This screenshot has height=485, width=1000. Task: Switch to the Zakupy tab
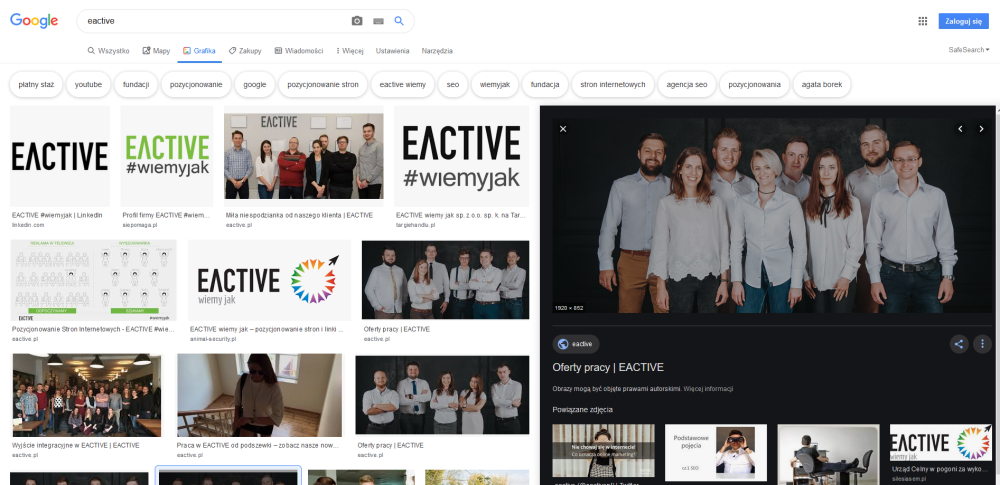tap(245, 51)
